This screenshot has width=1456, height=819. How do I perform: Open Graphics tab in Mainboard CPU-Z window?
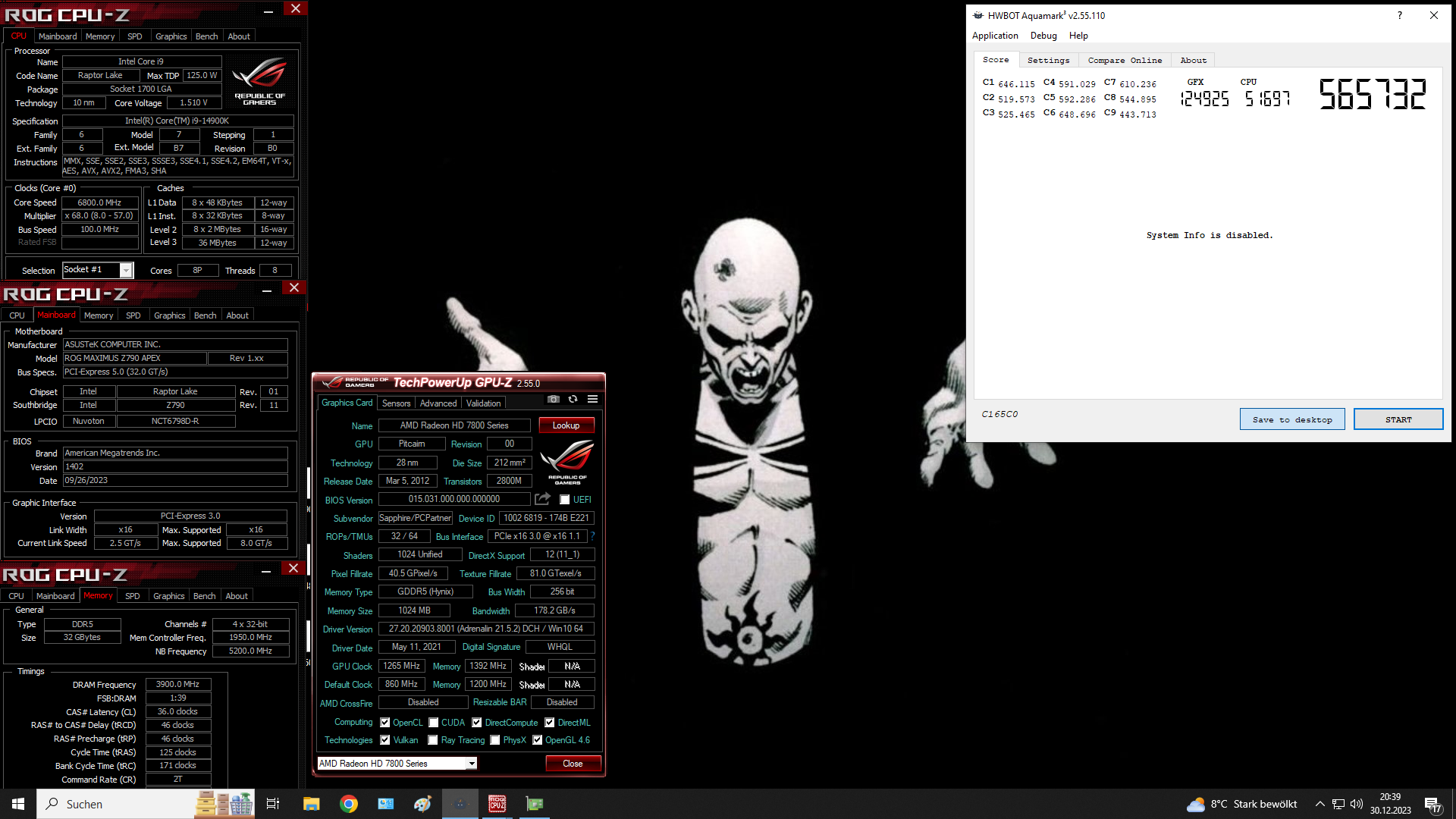coord(169,315)
